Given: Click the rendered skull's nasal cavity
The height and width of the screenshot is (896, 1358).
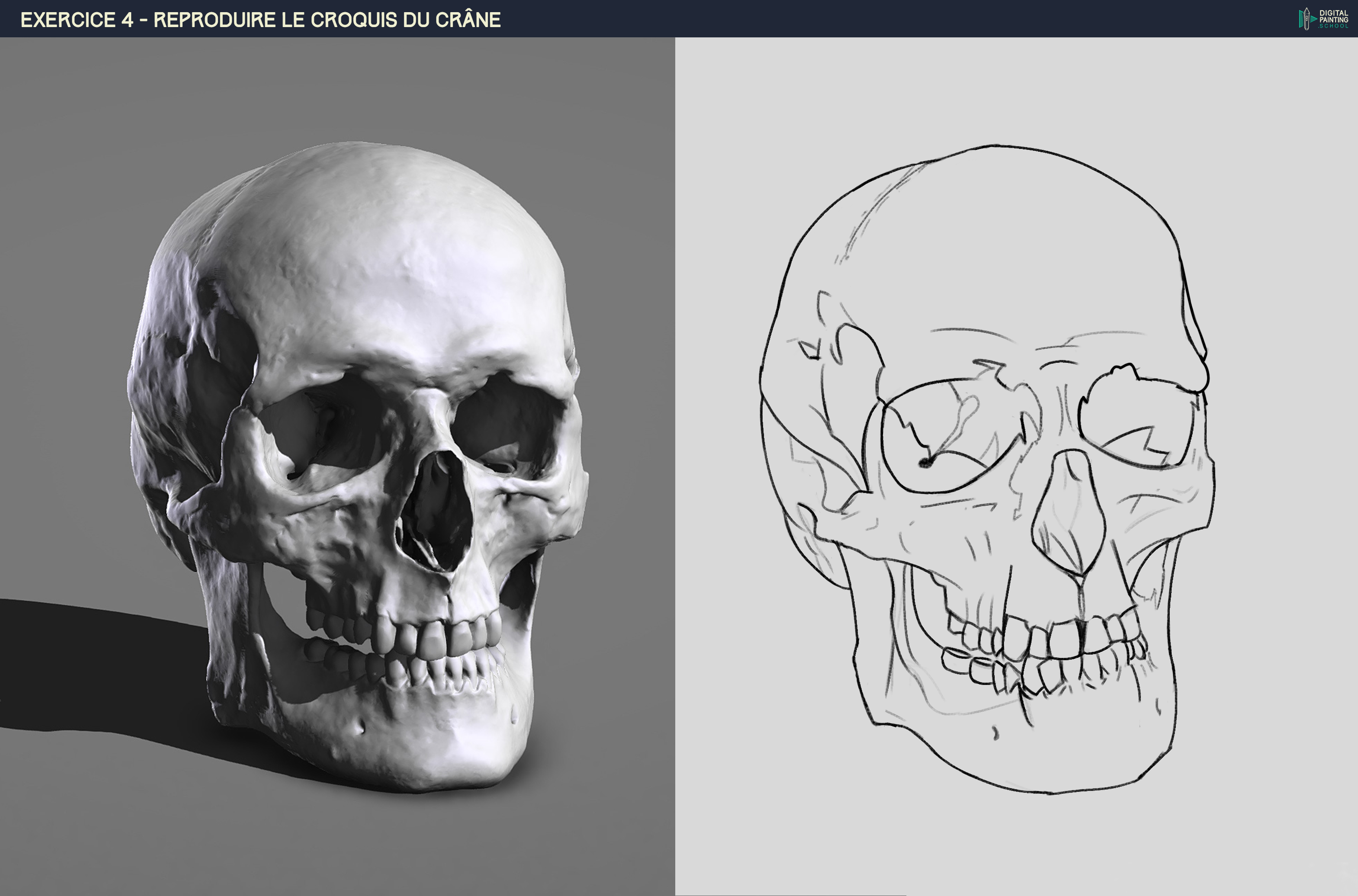Looking at the screenshot, I should (437, 508).
